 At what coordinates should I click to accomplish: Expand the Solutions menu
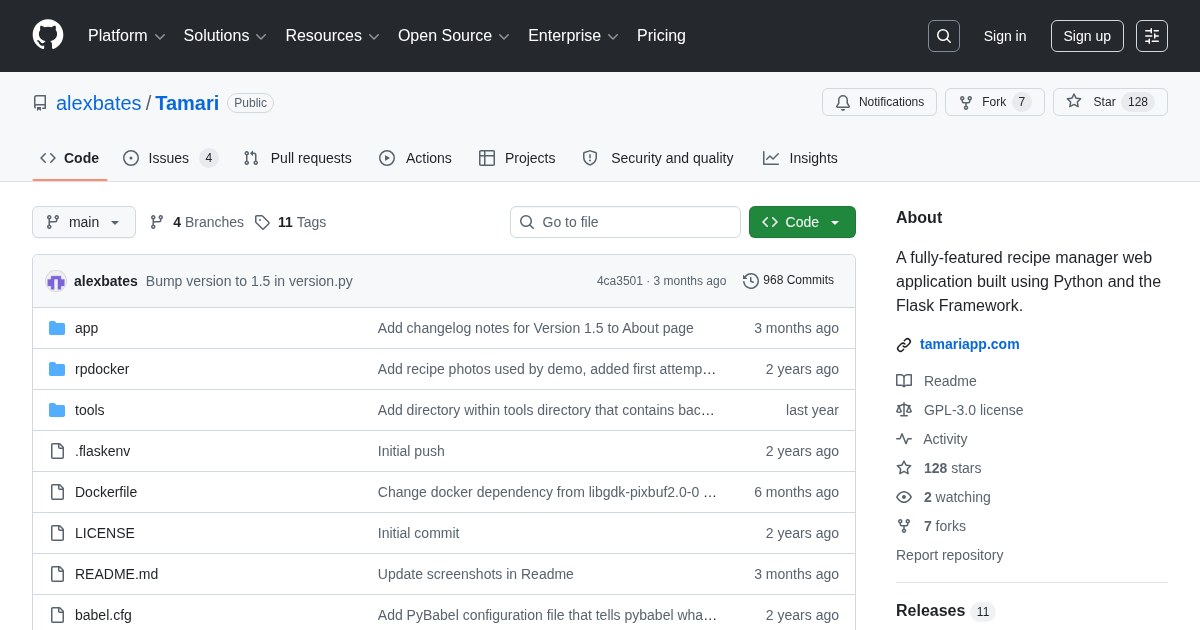tap(225, 36)
